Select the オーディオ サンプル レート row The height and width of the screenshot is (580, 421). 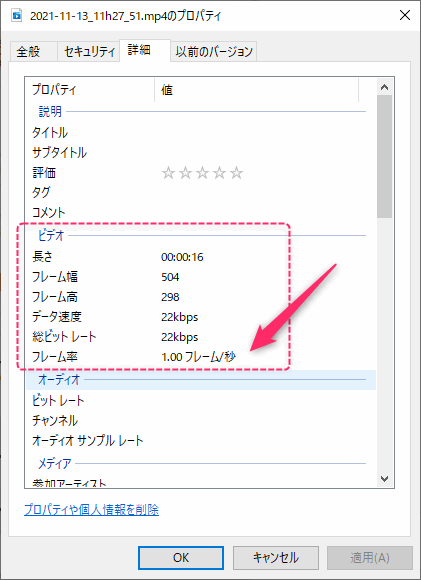coord(201,440)
